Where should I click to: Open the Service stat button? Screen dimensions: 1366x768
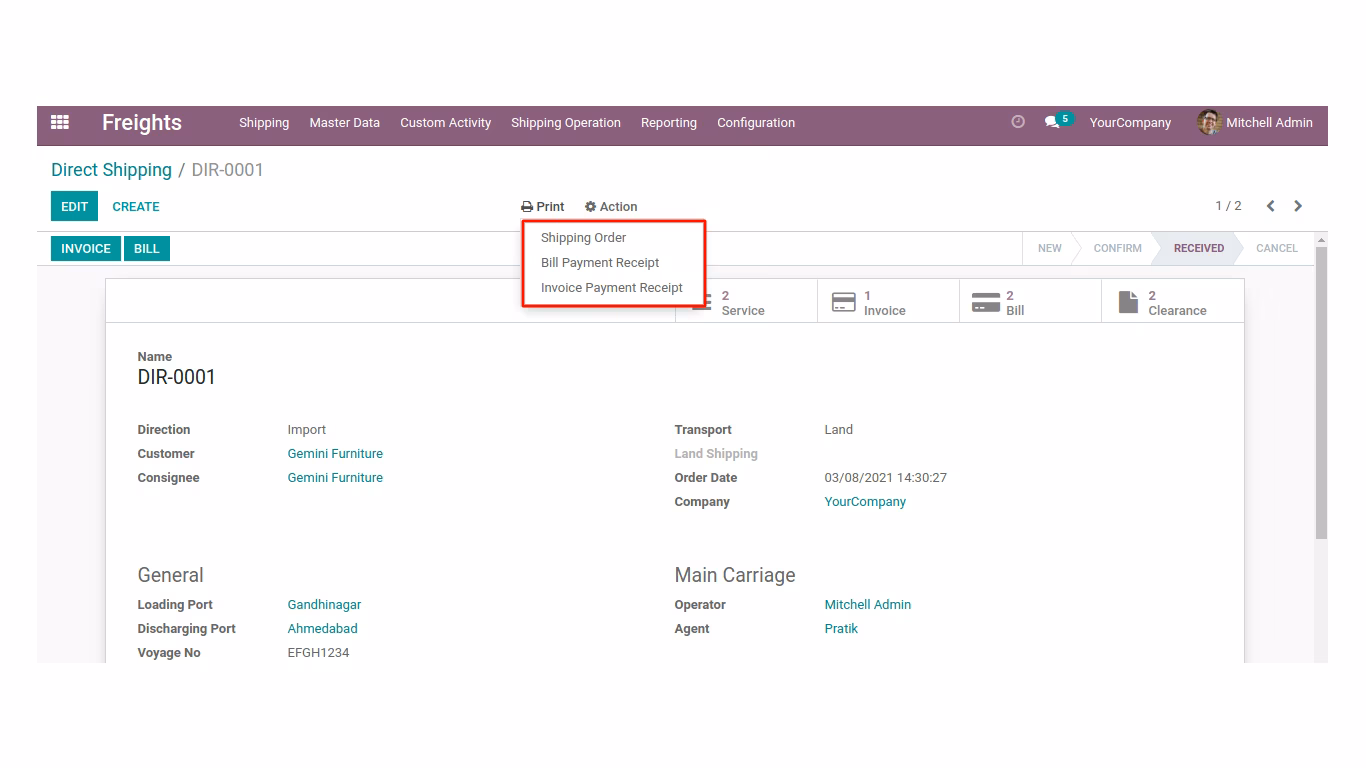(746, 302)
